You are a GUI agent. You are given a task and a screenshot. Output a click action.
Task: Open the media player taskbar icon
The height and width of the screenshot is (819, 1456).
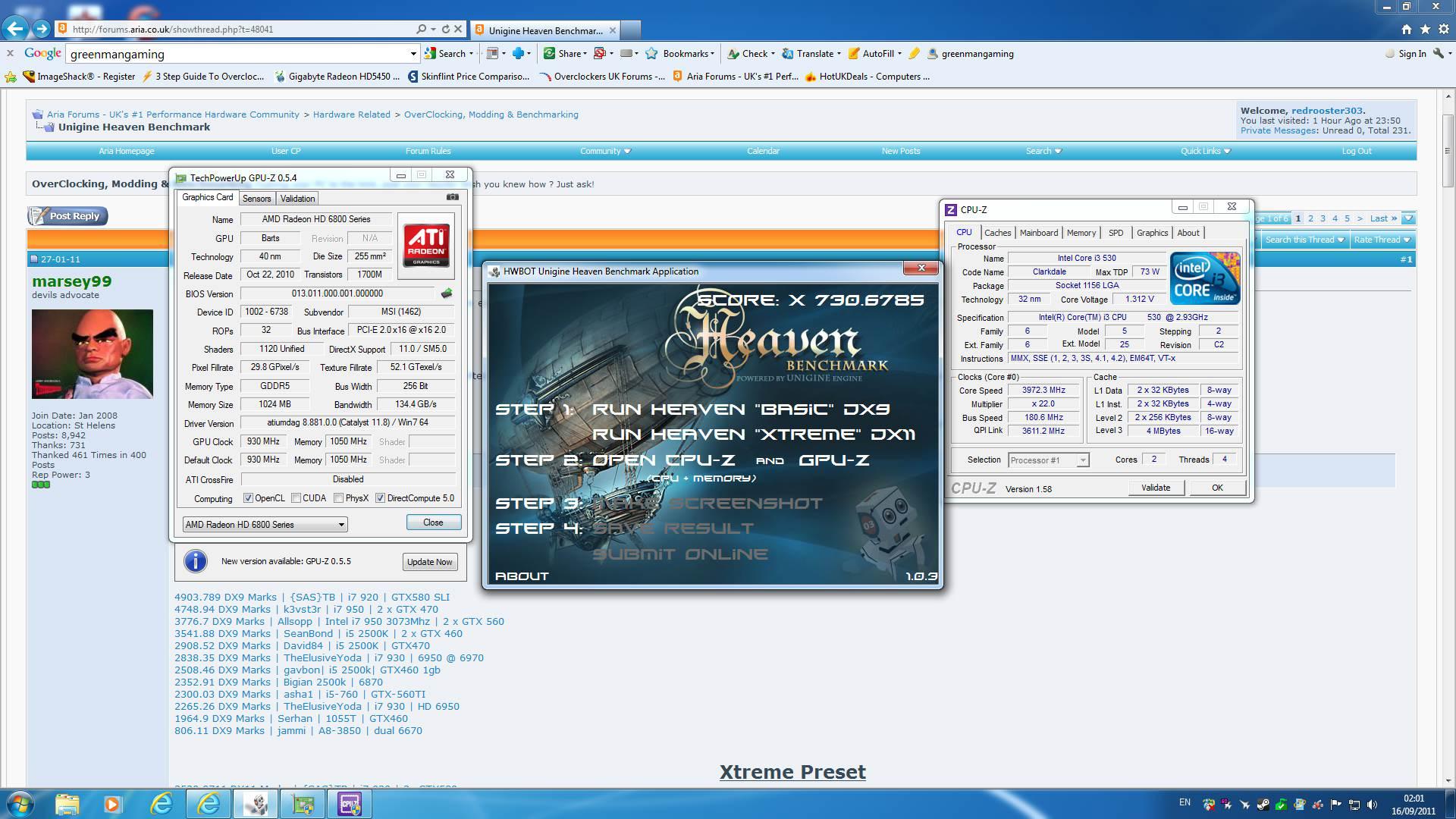113,804
